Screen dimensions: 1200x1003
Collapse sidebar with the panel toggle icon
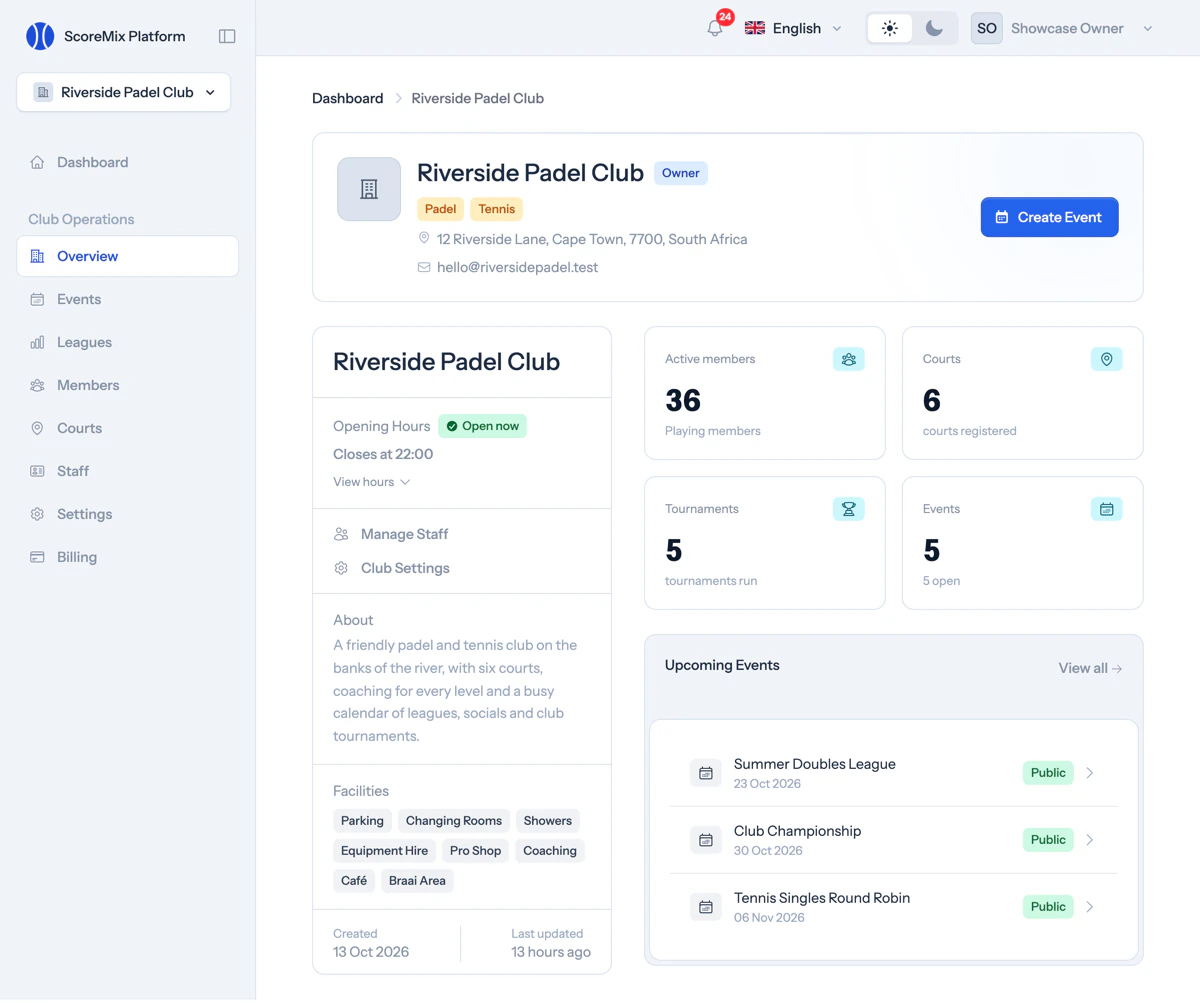pos(227,36)
